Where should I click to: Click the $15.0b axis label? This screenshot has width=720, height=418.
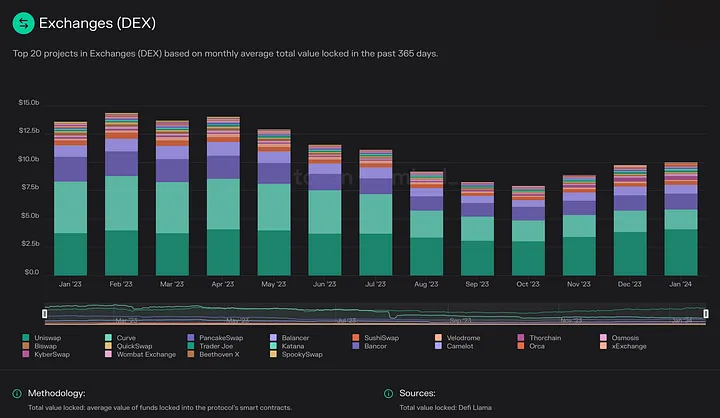click(29, 102)
